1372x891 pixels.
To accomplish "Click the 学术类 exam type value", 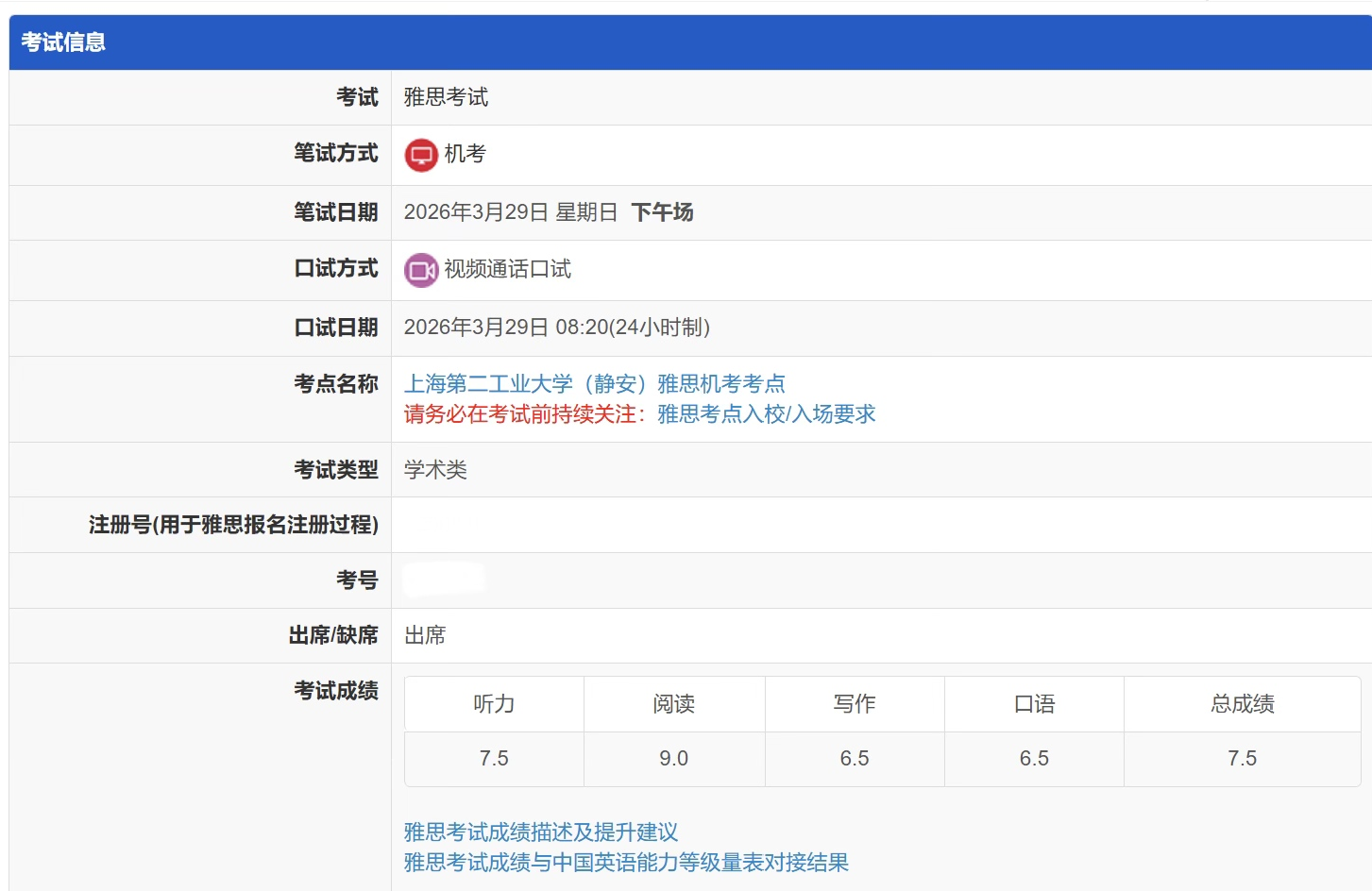I will (435, 470).
